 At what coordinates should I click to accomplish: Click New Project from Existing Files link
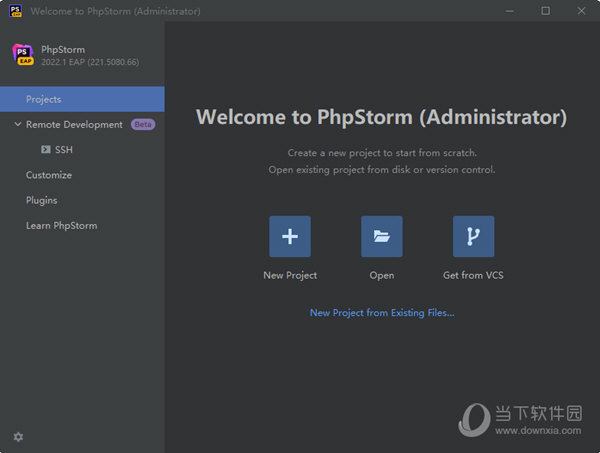382,313
